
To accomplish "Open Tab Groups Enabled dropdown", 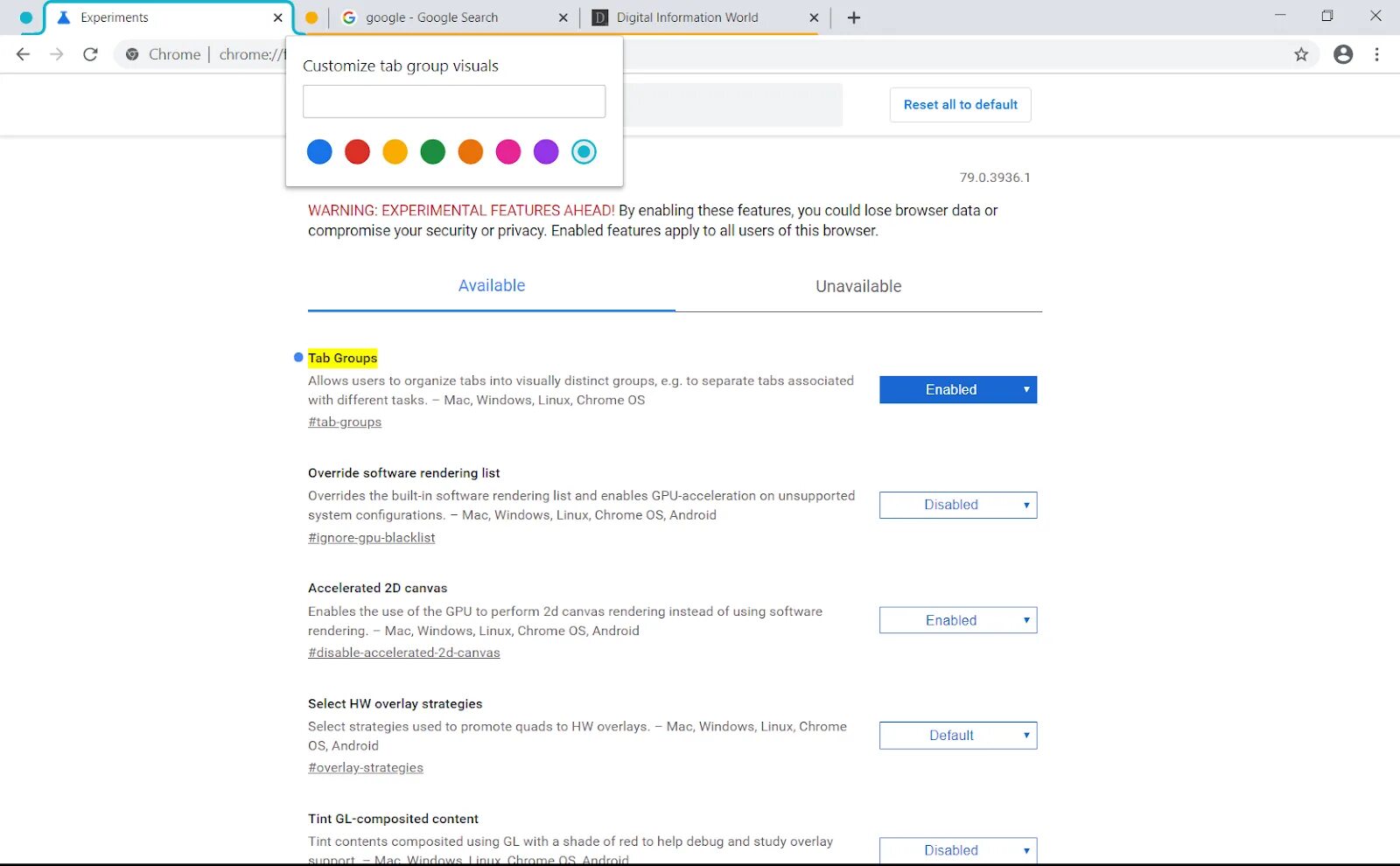I will pyautogui.click(x=958, y=389).
